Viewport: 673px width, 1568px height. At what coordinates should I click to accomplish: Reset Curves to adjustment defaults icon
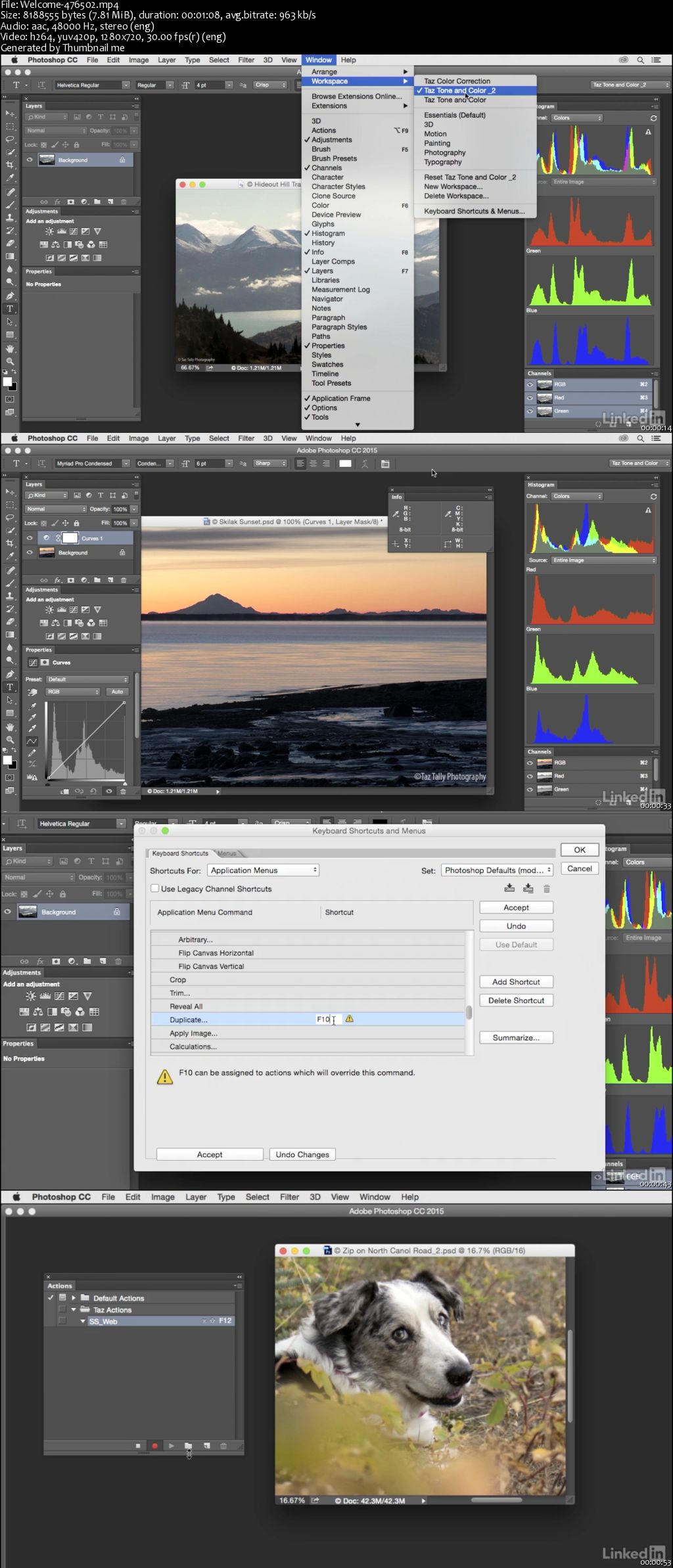(x=93, y=791)
